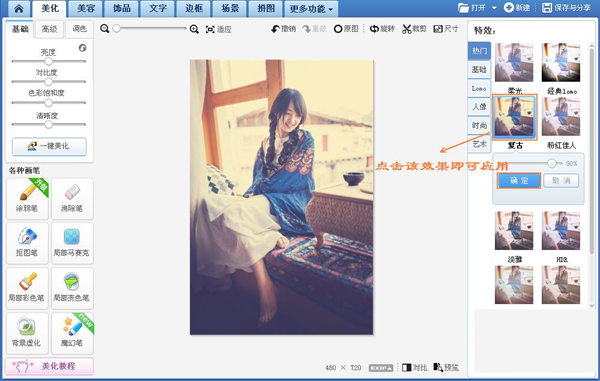Expand the 打开 dropdown arrow
Image resolution: width=600 pixels, height=381 pixels.
click(494, 8)
